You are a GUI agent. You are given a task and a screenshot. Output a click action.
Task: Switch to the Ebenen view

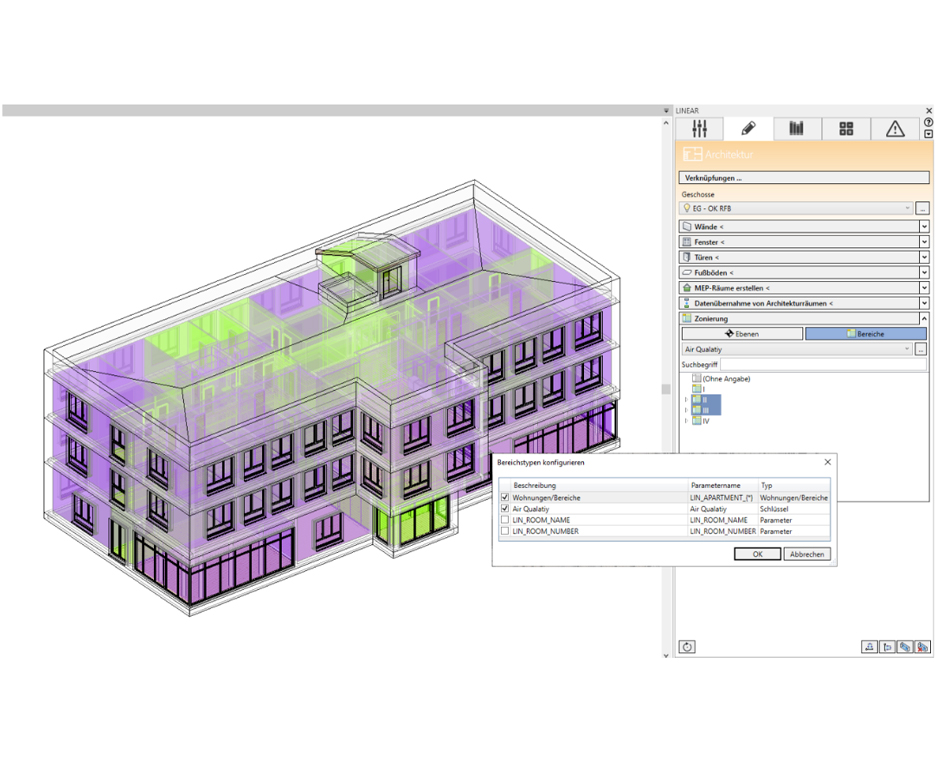(x=742, y=334)
